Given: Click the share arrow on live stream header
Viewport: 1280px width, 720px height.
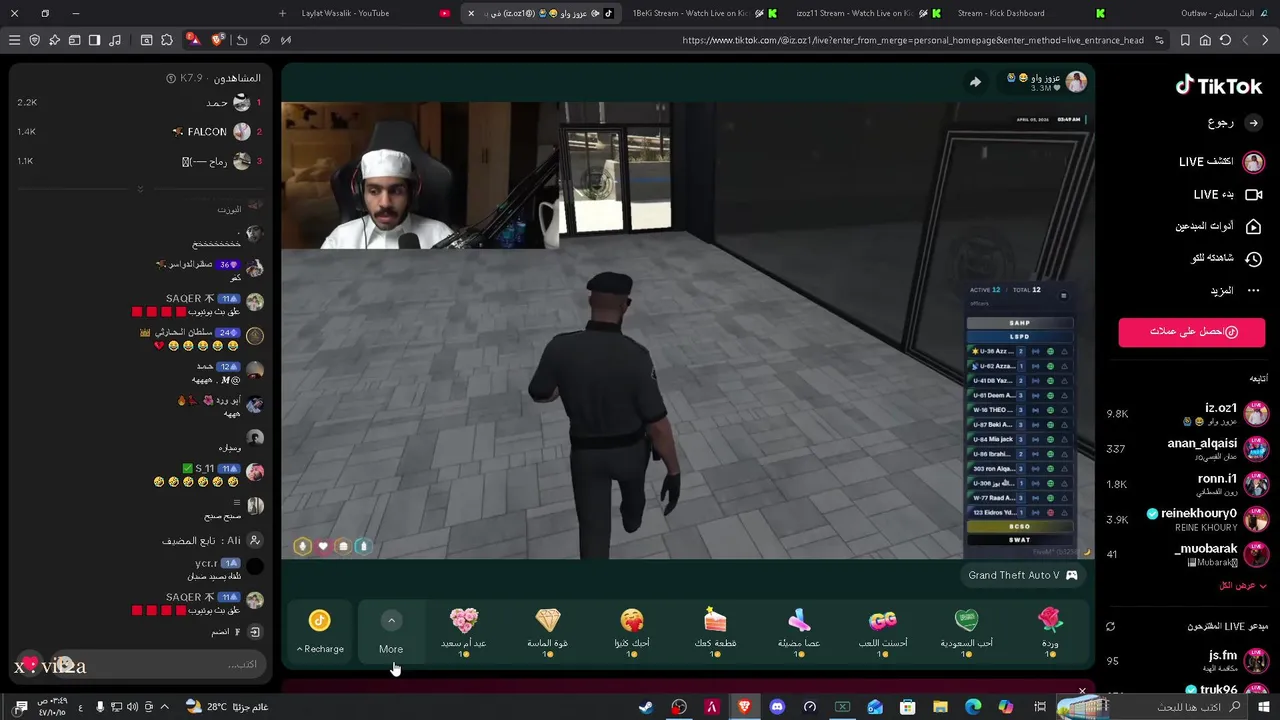Looking at the screenshot, I should pyautogui.click(x=975, y=82).
